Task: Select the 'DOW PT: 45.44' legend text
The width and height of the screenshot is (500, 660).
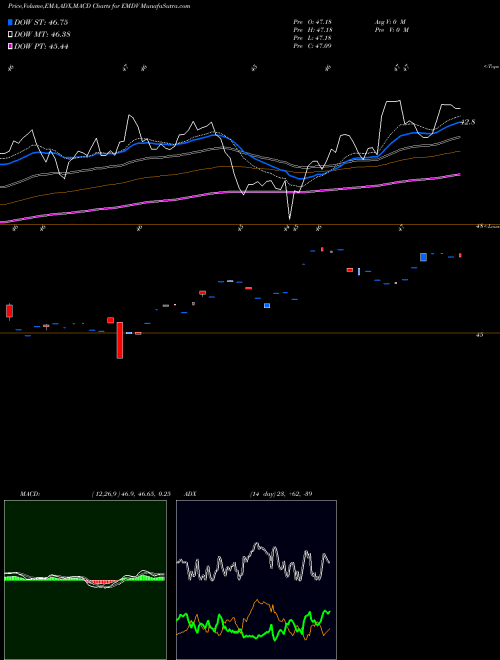Action: [41, 46]
